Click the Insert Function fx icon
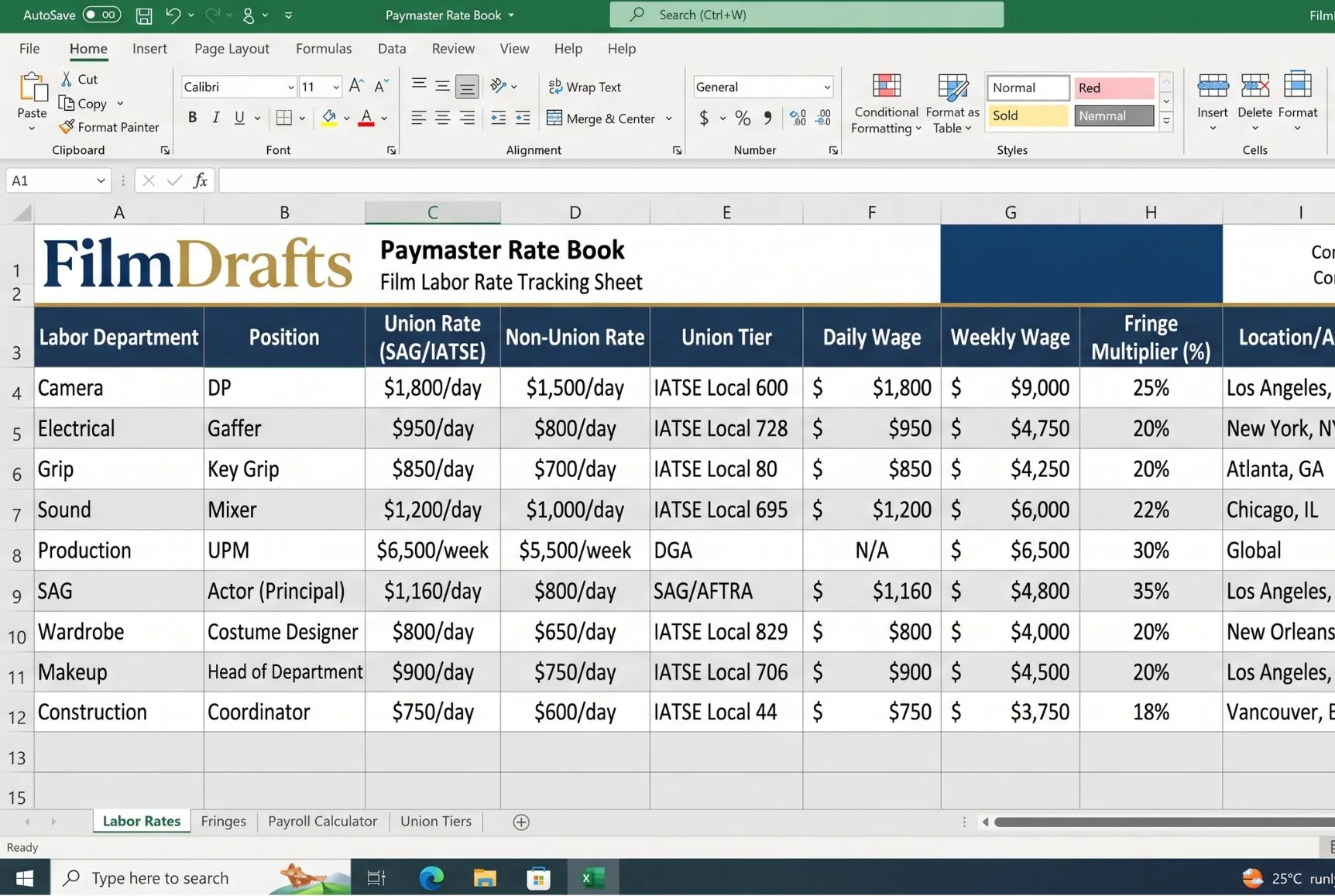The height and width of the screenshot is (896, 1335). point(201,180)
